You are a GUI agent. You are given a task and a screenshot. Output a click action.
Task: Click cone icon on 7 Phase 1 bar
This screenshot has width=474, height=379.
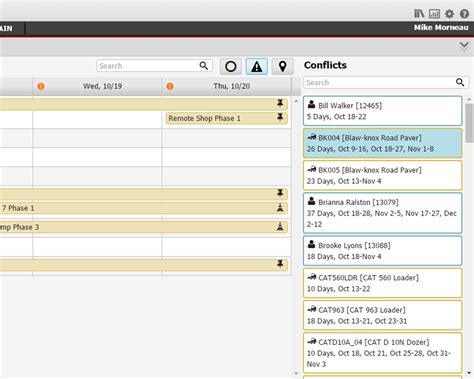coord(280,207)
